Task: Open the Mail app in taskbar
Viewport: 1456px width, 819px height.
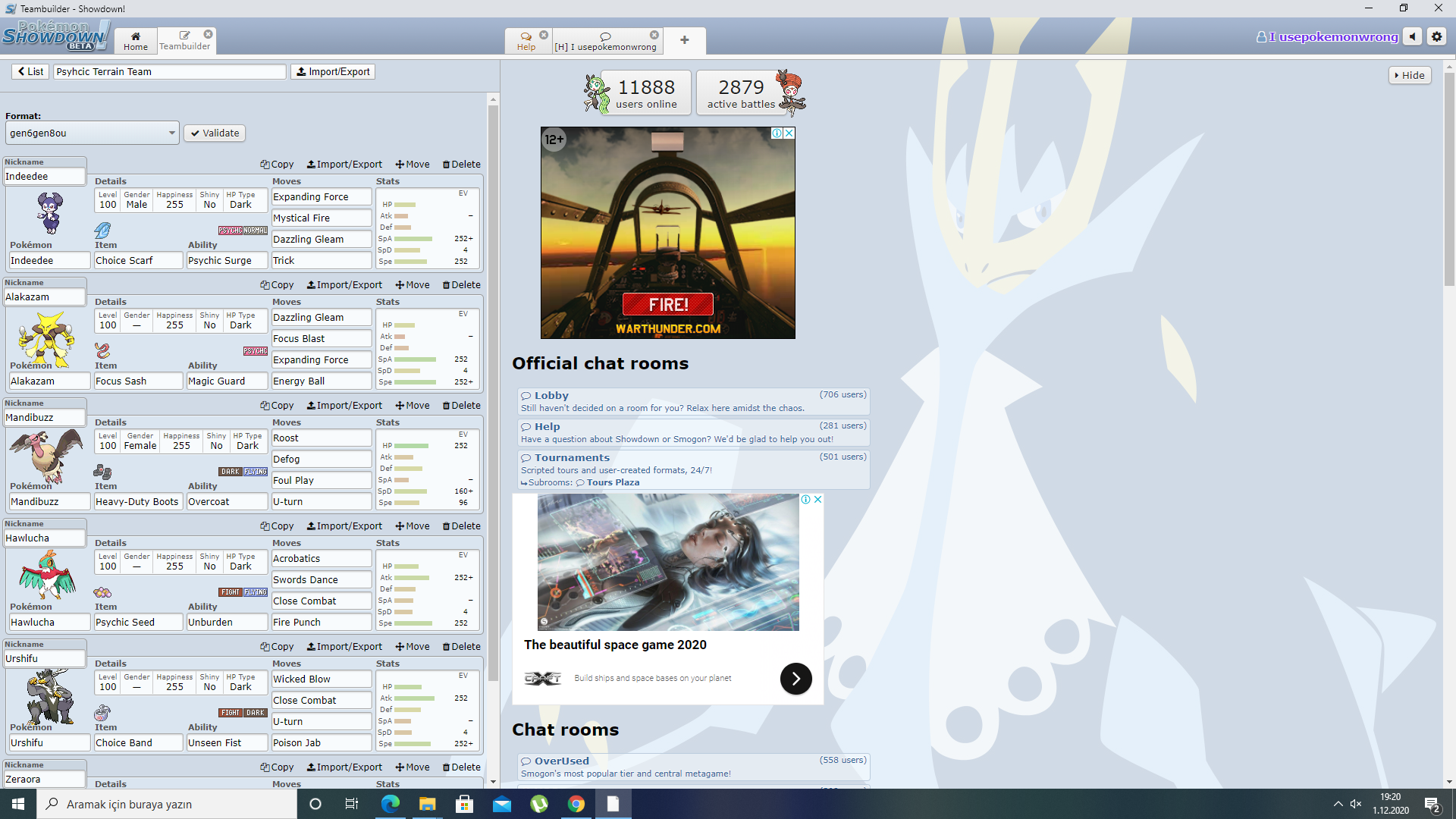Action: pyautogui.click(x=502, y=804)
